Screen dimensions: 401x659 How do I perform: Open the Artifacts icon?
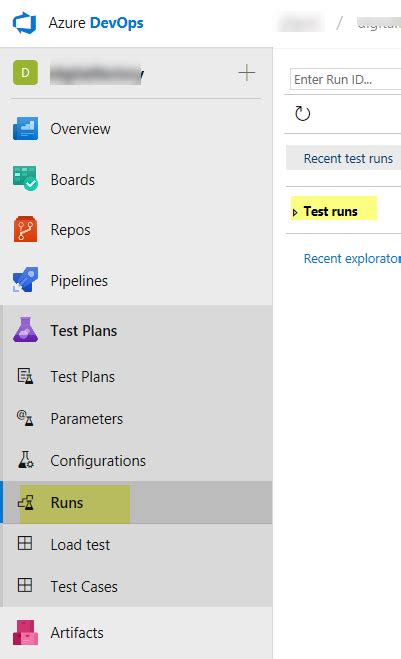(x=25, y=633)
